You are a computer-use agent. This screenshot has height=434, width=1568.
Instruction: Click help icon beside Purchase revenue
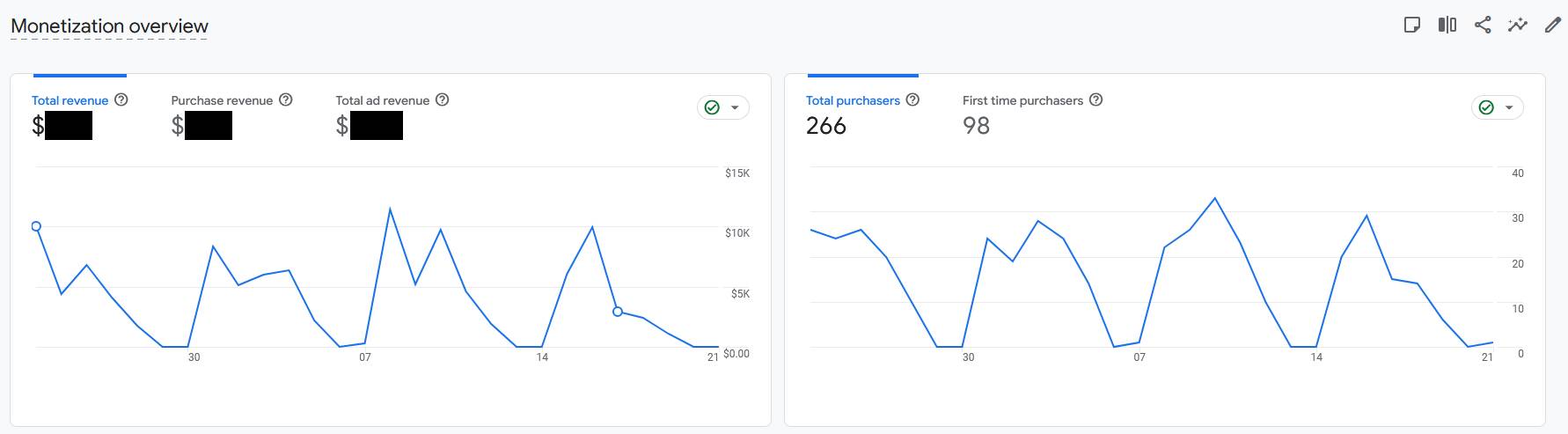(286, 99)
